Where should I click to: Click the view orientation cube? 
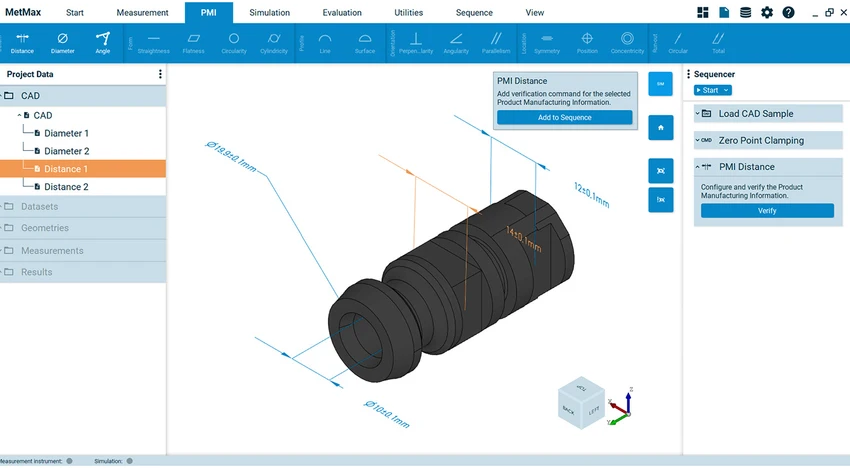coord(581,403)
